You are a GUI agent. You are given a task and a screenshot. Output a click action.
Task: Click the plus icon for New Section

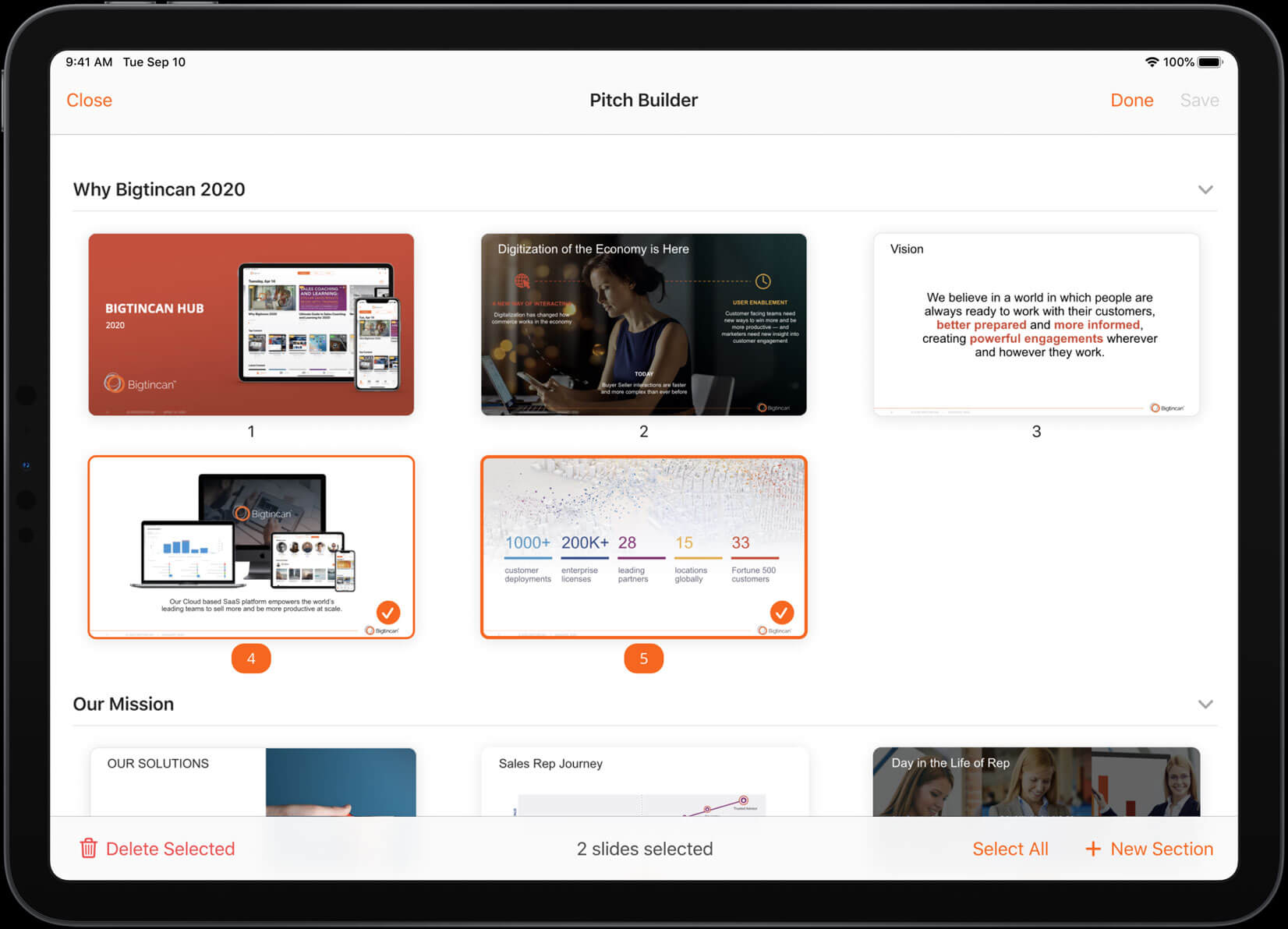coord(1093,849)
